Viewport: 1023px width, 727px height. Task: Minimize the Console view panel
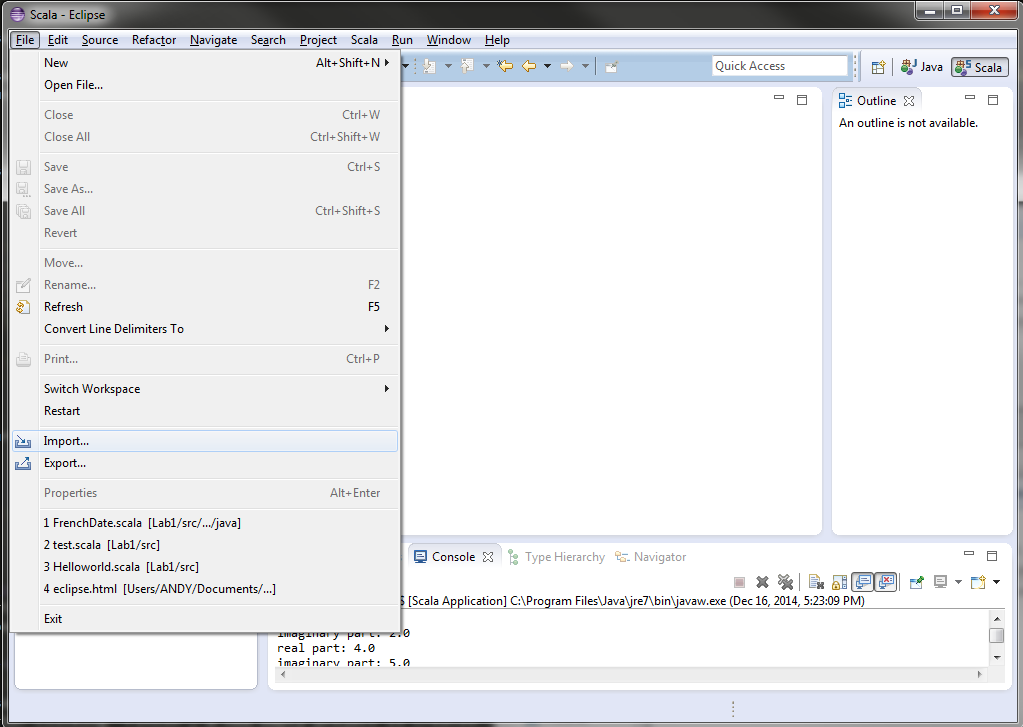[x=967, y=555]
